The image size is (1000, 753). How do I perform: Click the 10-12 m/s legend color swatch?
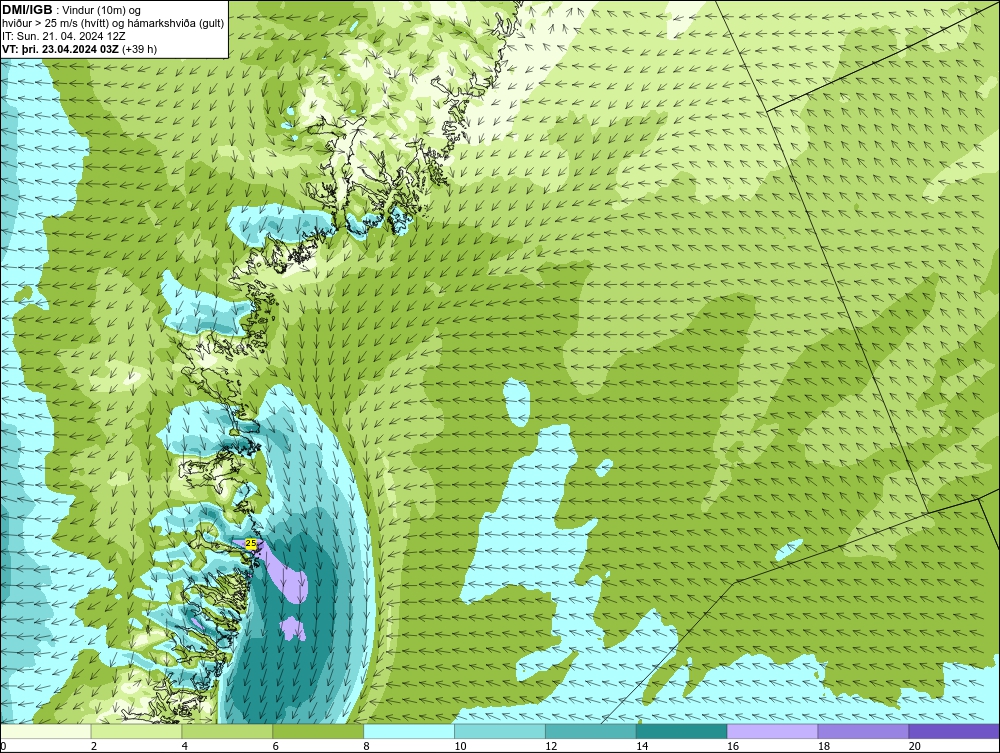[x=500, y=731]
